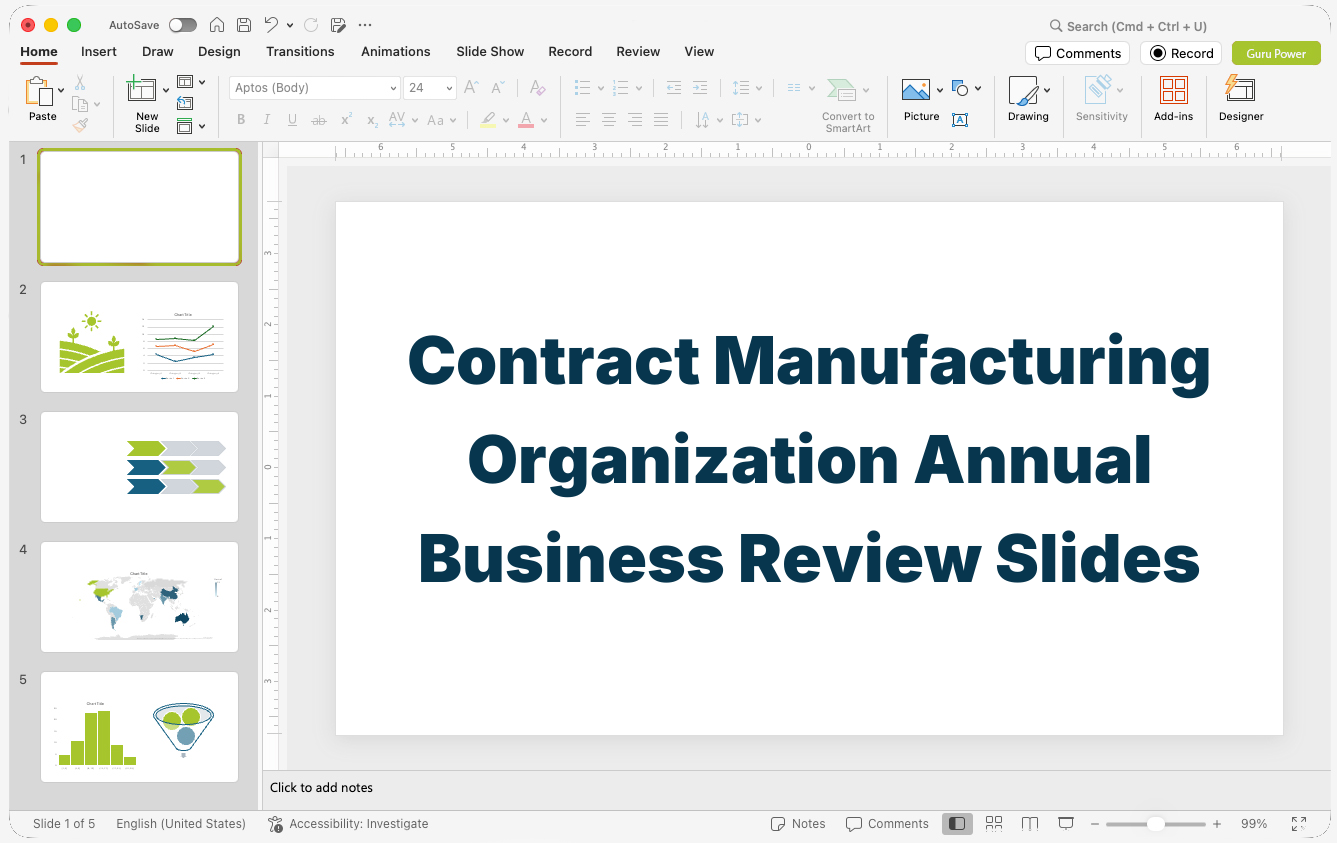
Task: Start Slide Show from status bar
Action: point(1066,824)
